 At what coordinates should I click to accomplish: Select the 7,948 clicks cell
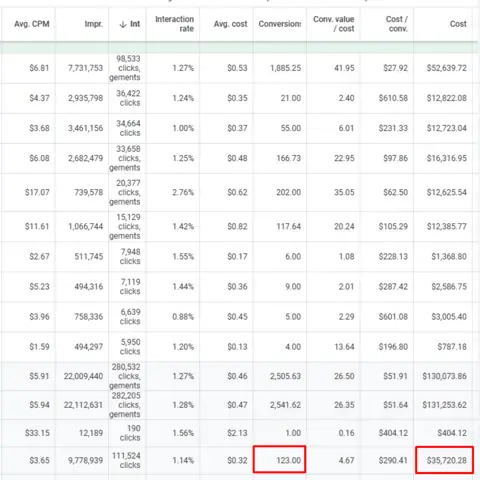pyautogui.click(x=130, y=256)
